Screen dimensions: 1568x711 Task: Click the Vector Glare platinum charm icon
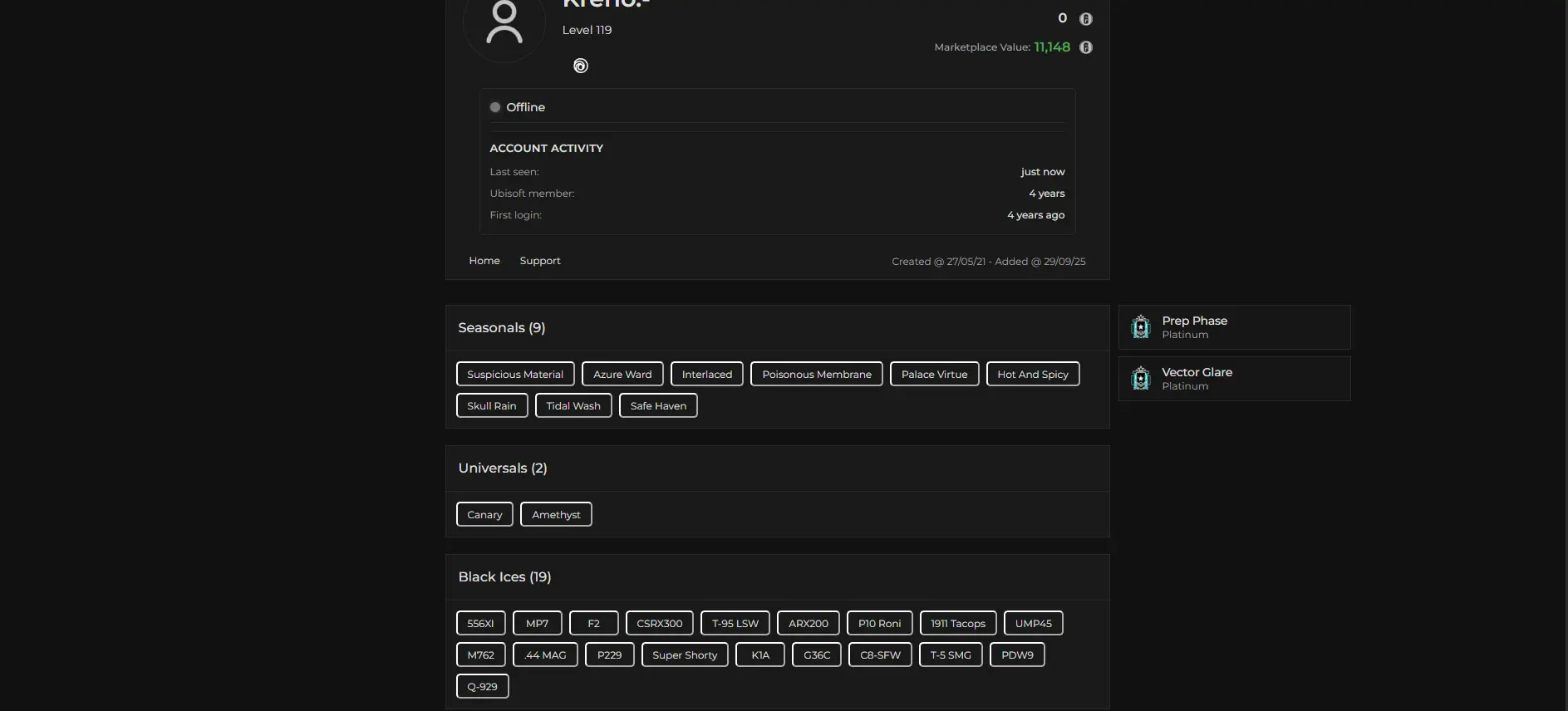1141,379
